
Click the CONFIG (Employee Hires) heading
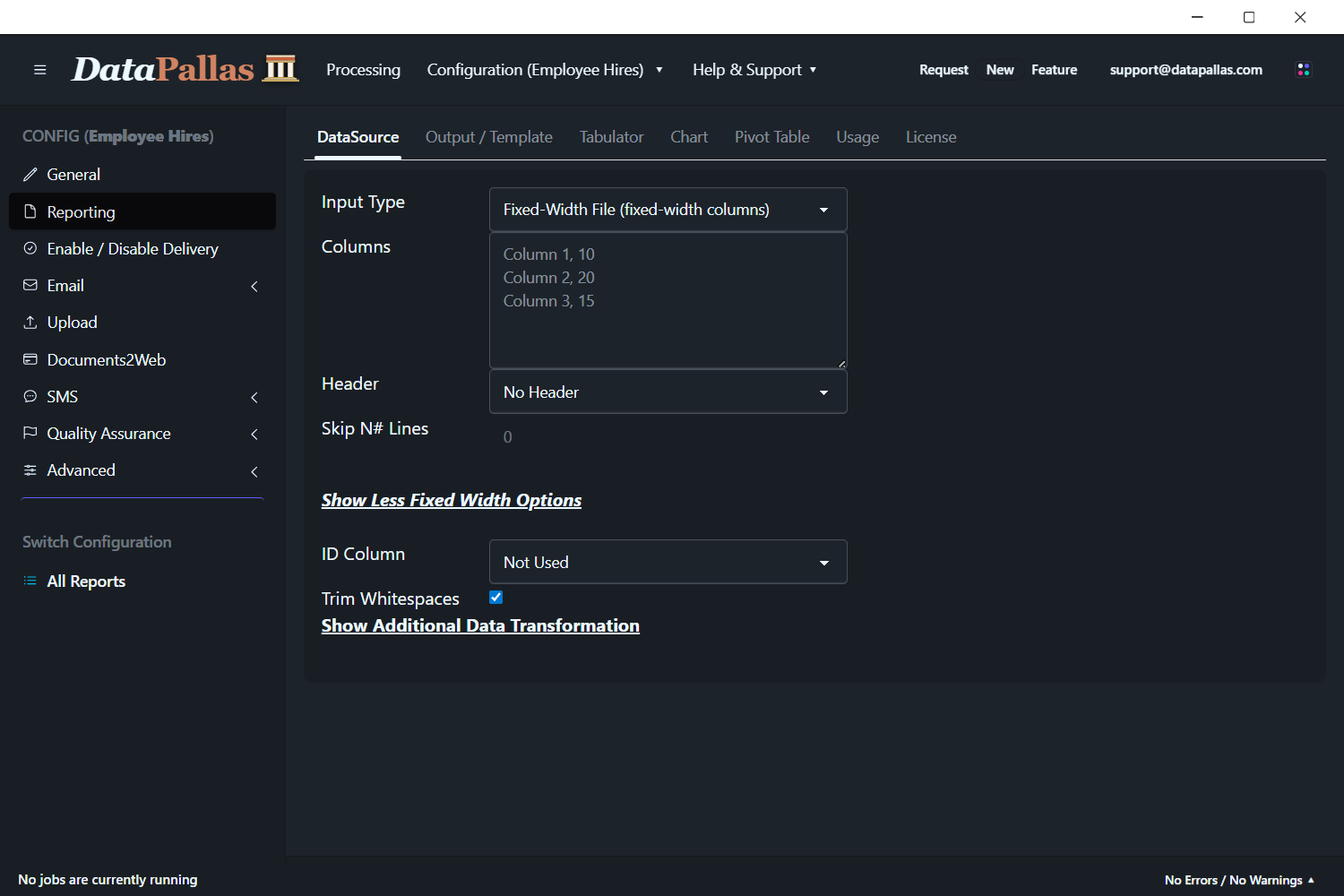coord(118,136)
